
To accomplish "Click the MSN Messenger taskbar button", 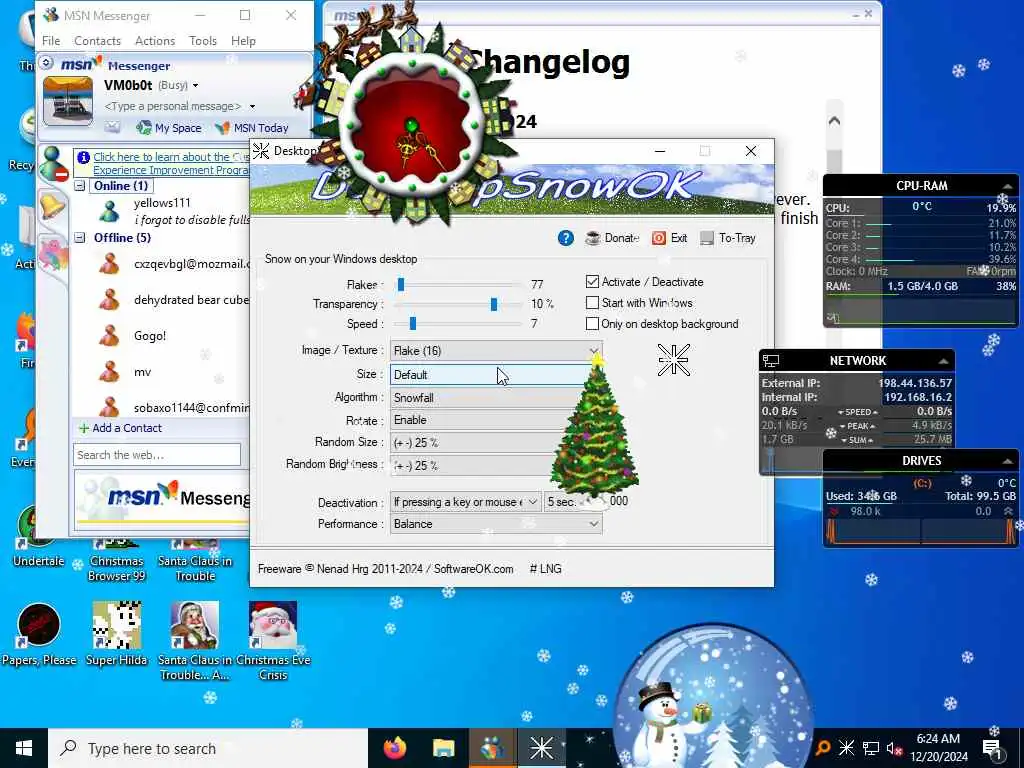I will pos(492,748).
